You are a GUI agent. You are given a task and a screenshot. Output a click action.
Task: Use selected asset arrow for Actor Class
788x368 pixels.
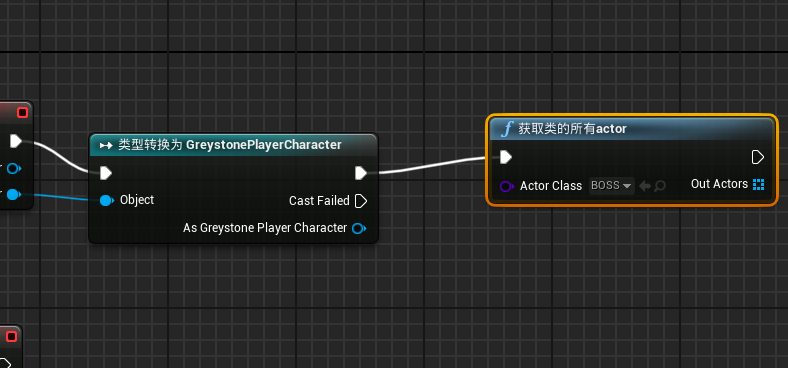pos(644,187)
